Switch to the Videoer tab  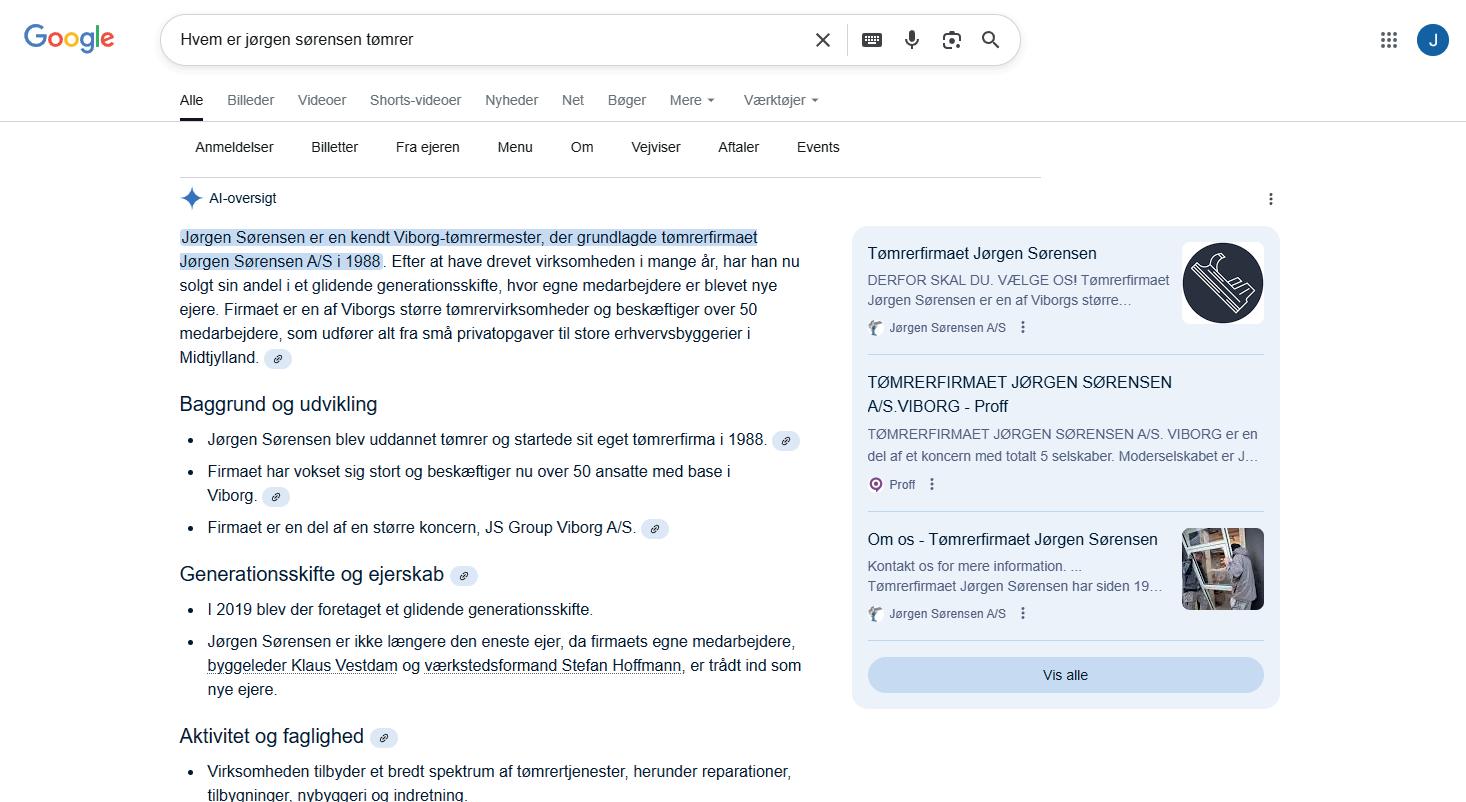coord(322,100)
